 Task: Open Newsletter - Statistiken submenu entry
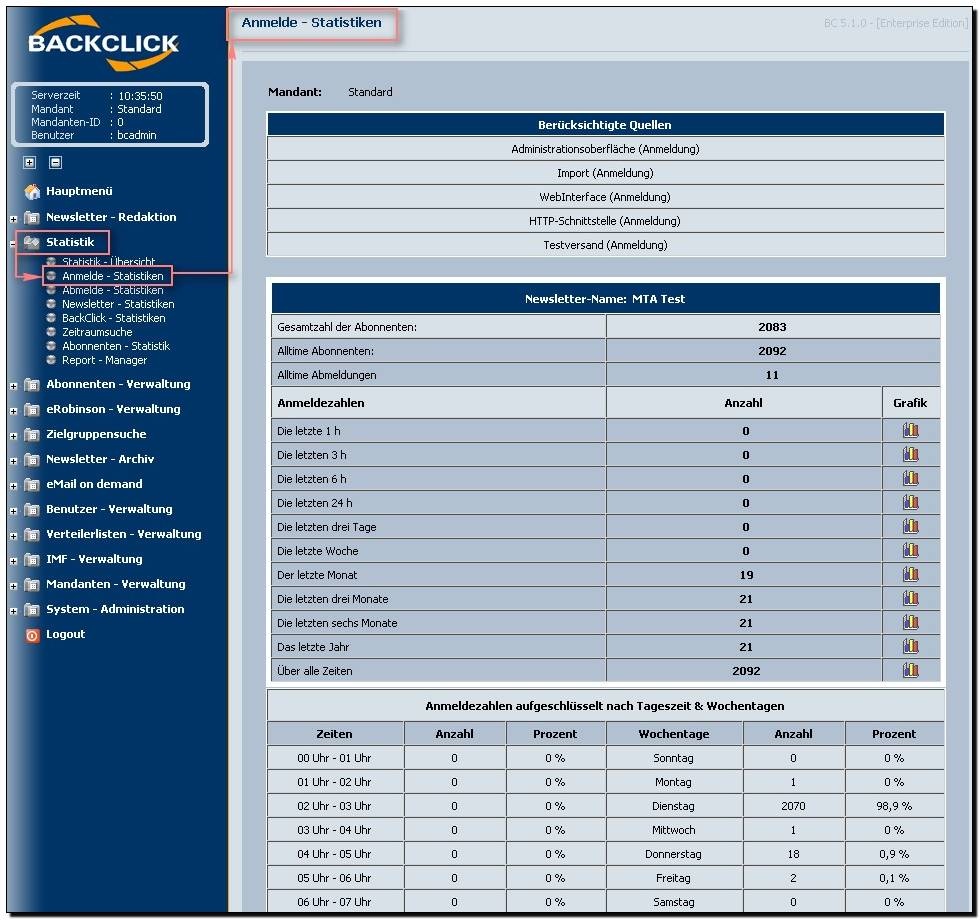click(x=118, y=304)
